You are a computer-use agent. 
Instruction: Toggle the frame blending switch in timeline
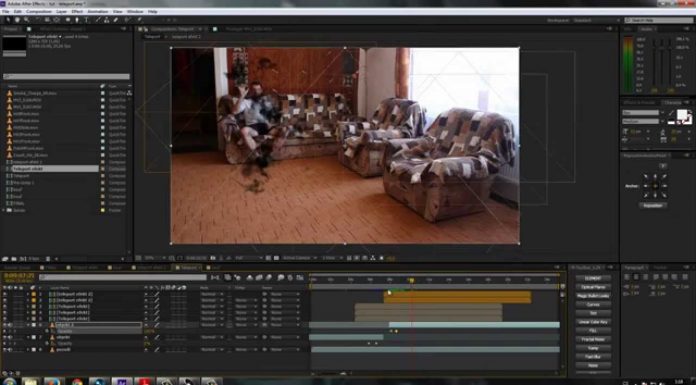click(259, 278)
